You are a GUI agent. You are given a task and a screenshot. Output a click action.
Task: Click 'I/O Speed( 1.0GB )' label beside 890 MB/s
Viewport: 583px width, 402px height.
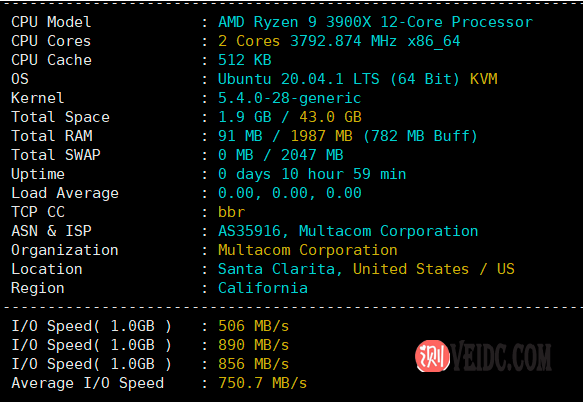[91, 345]
